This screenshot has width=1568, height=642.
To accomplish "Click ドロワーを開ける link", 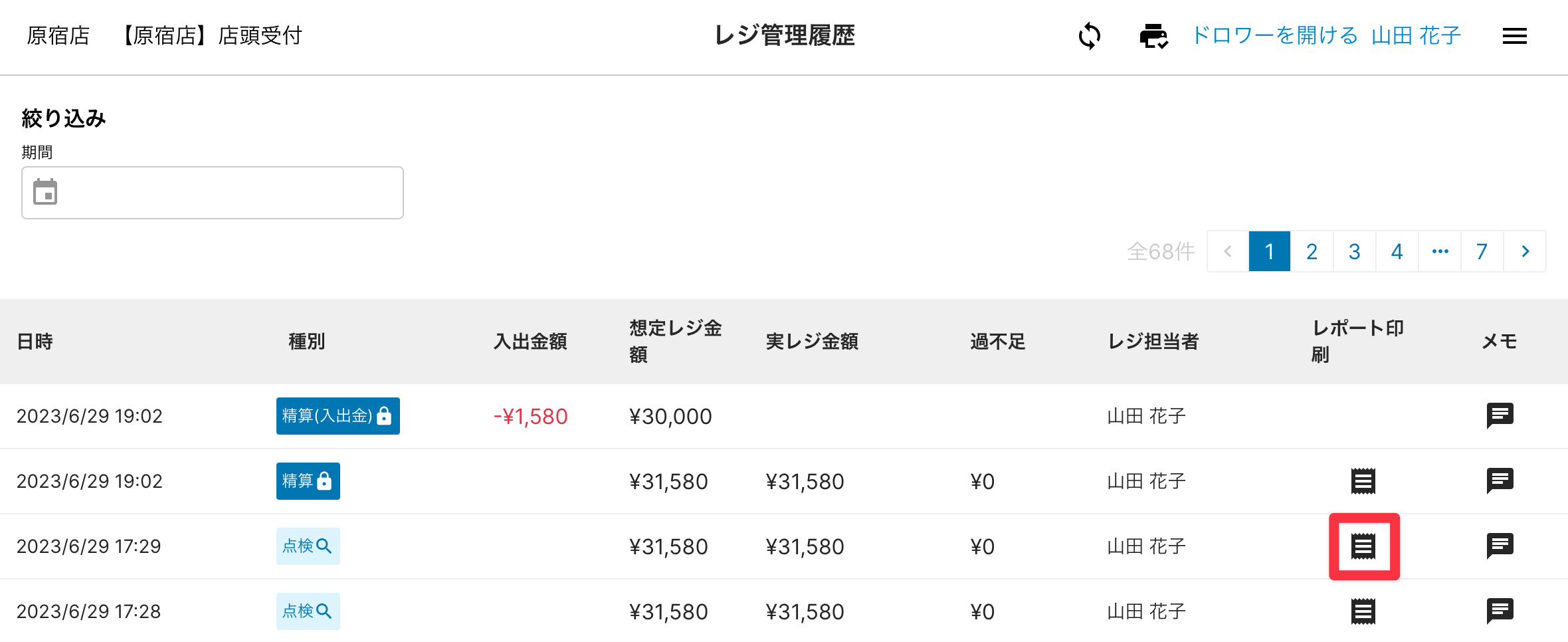I will [x=1275, y=36].
